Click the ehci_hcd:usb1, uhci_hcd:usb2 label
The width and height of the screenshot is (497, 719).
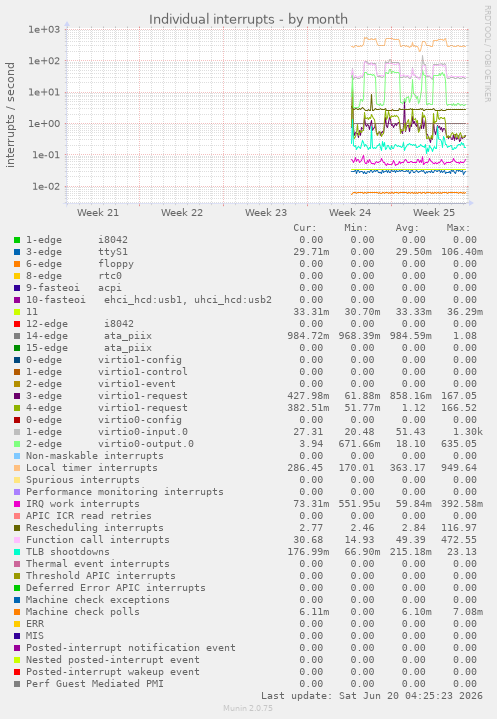(x=188, y=300)
